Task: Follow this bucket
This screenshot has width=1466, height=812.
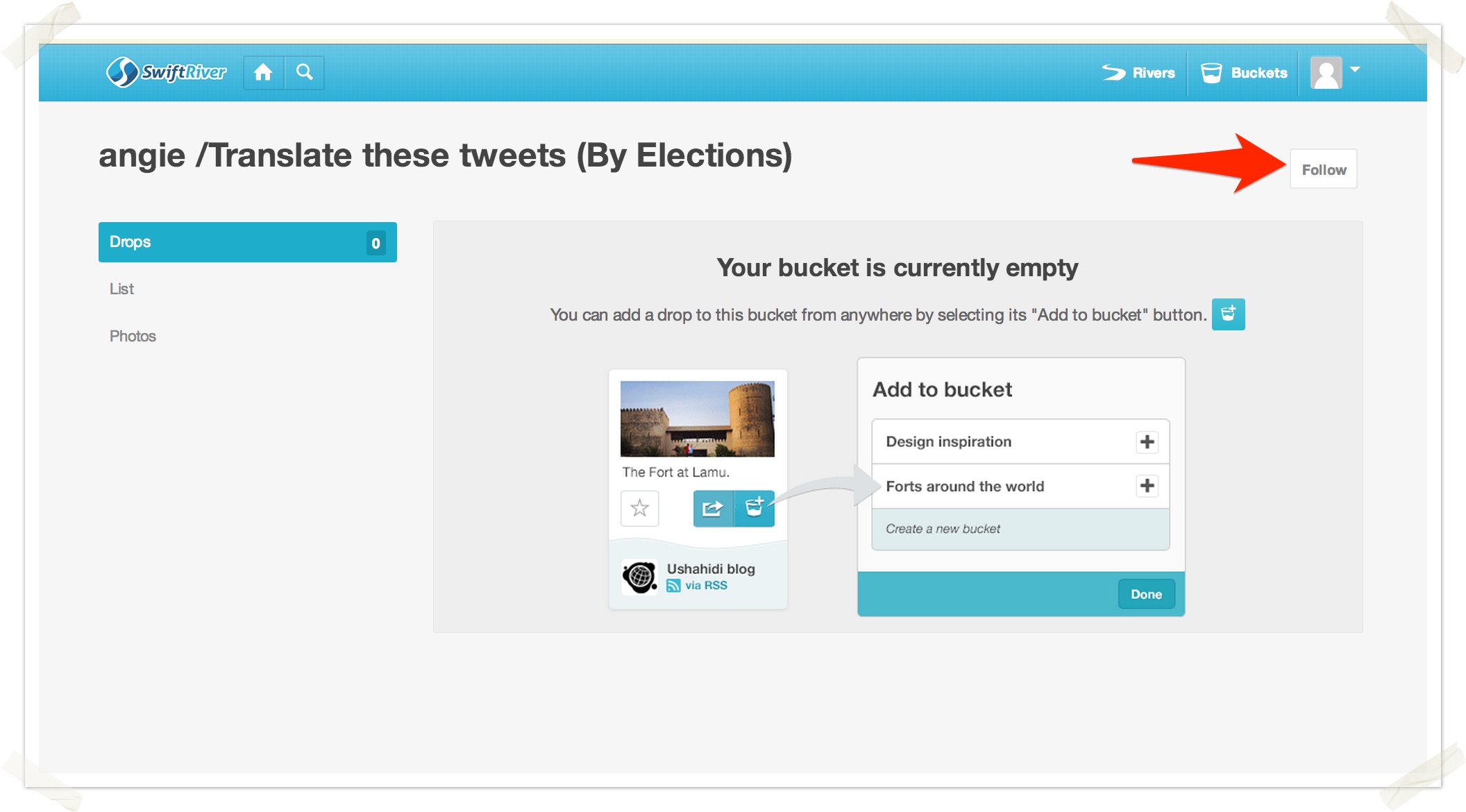Action: click(1323, 169)
